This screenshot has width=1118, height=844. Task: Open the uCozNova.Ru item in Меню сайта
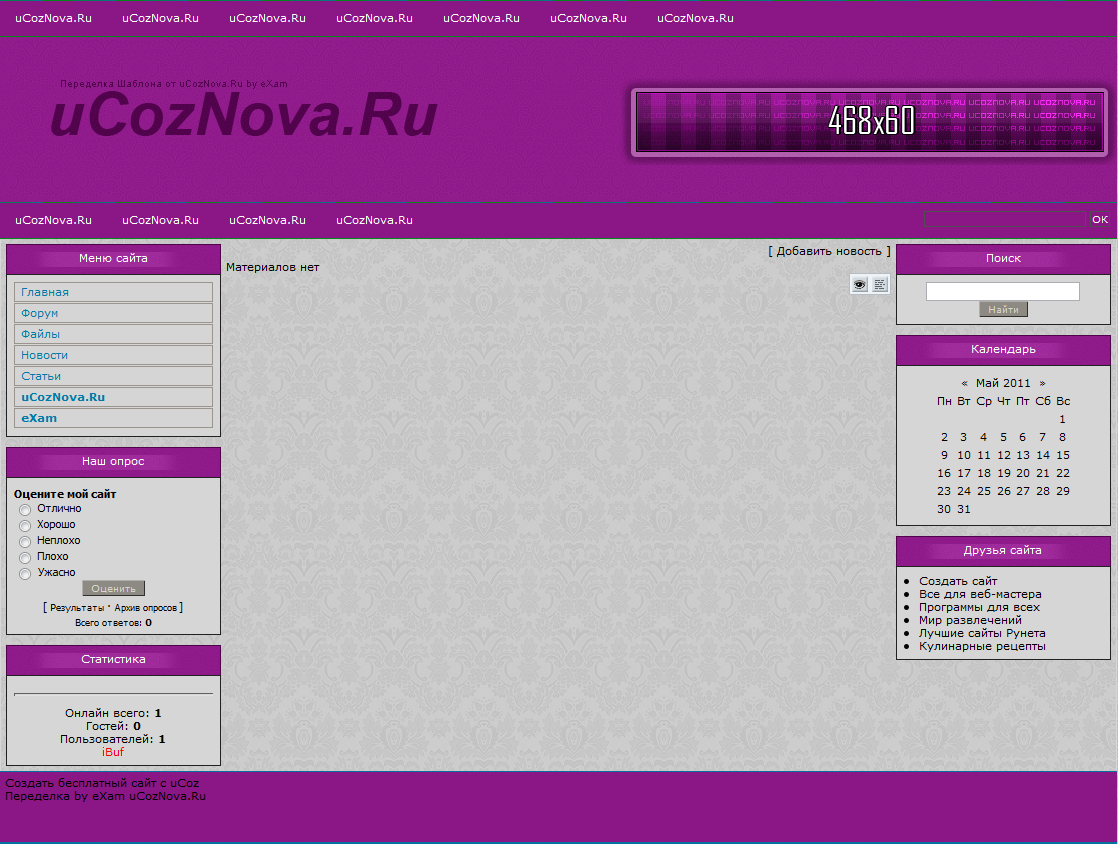[x=113, y=397]
